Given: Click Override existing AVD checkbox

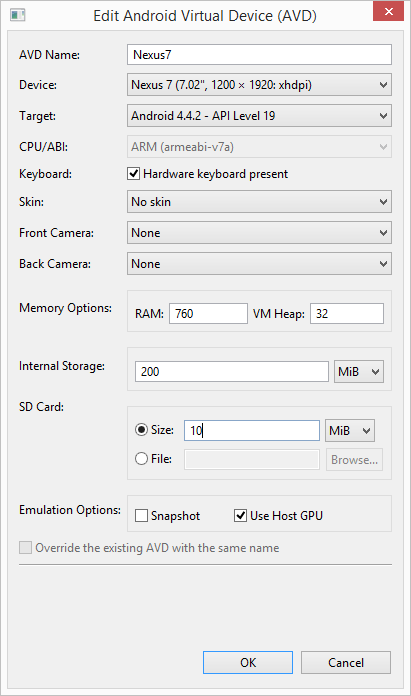Looking at the screenshot, I should pyautogui.click(x=25, y=548).
